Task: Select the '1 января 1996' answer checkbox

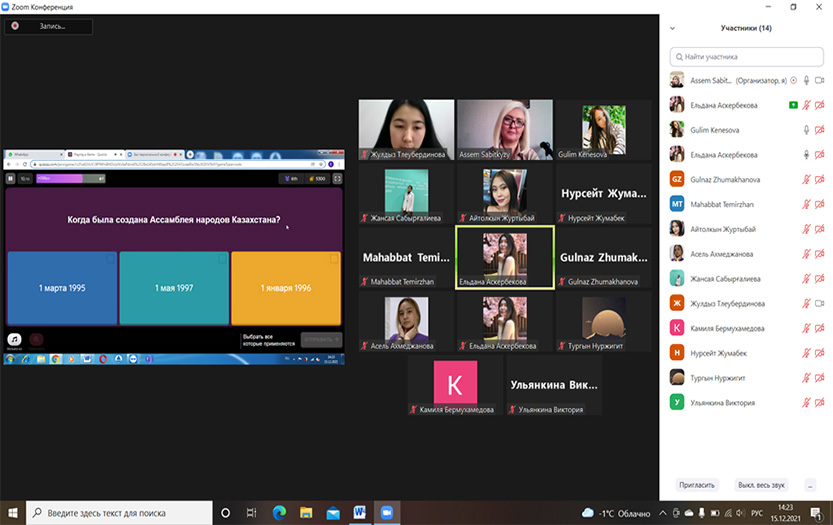Action: 333,258
